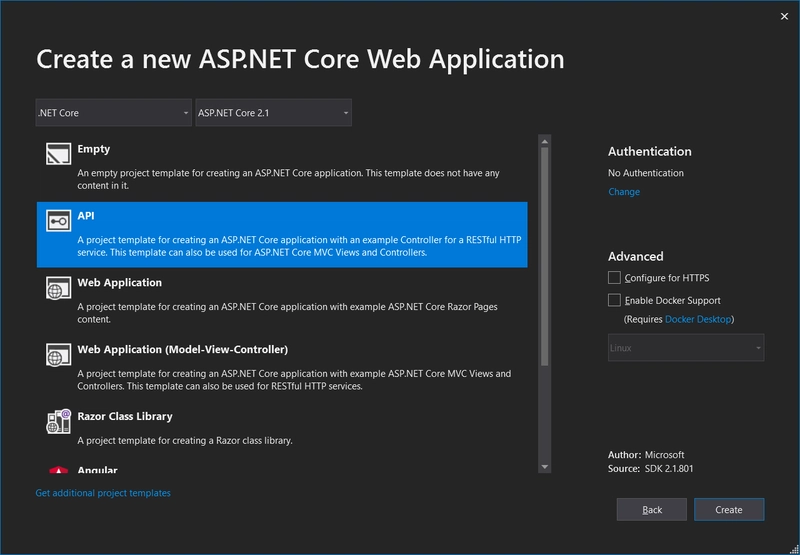This screenshot has width=800, height=555.
Task: Click the Web Application globe icon
Action: coord(58,288)
